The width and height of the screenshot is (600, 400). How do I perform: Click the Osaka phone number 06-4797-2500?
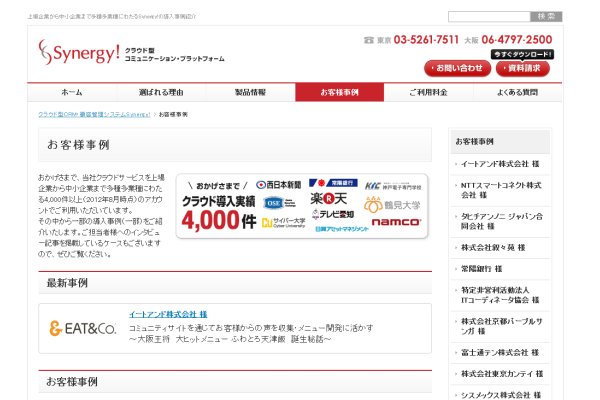(x=517, y=39)
